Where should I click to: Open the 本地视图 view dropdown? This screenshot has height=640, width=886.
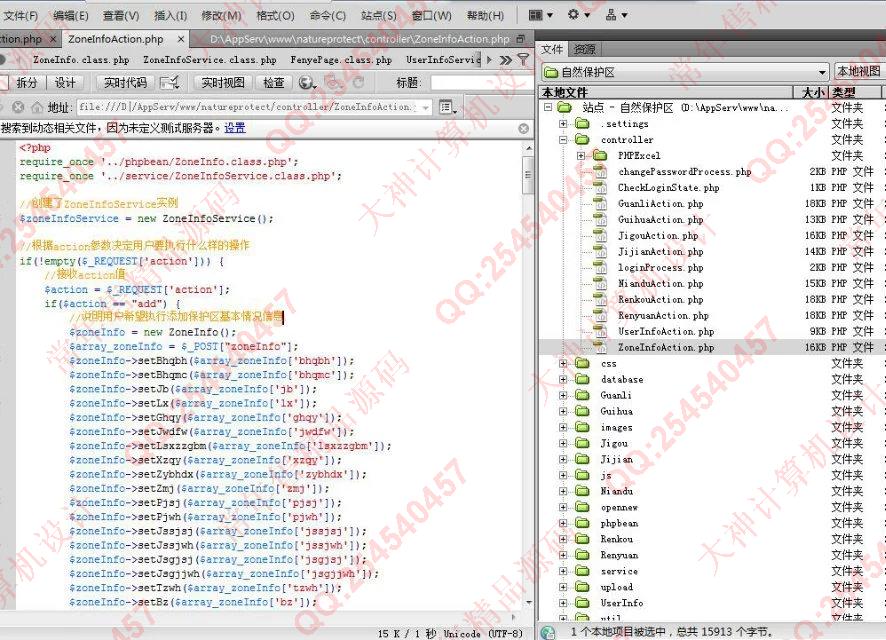(859, 71)
